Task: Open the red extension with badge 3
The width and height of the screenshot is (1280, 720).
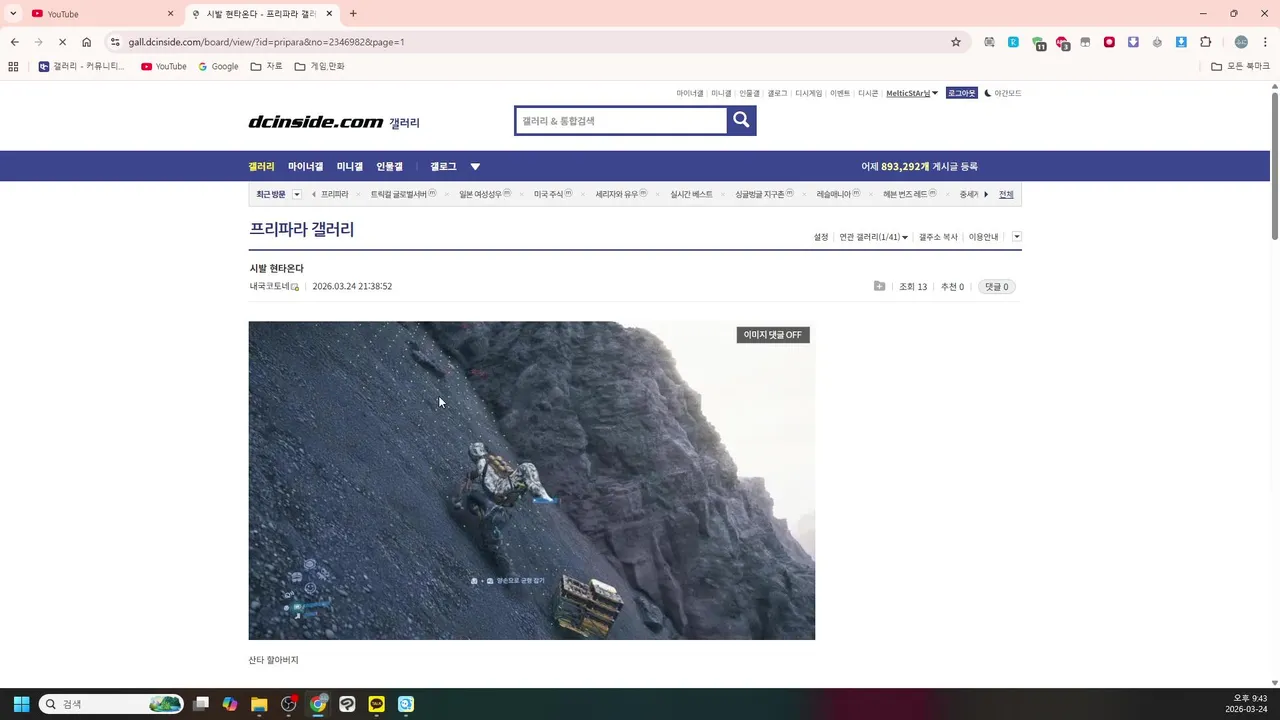Action: click(x=1062, y=43)
